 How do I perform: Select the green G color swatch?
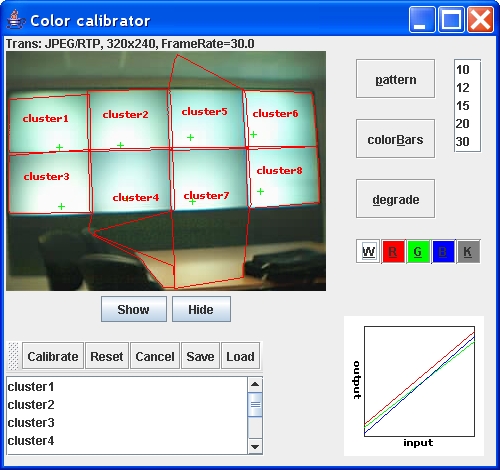click(x=418, y=251)
